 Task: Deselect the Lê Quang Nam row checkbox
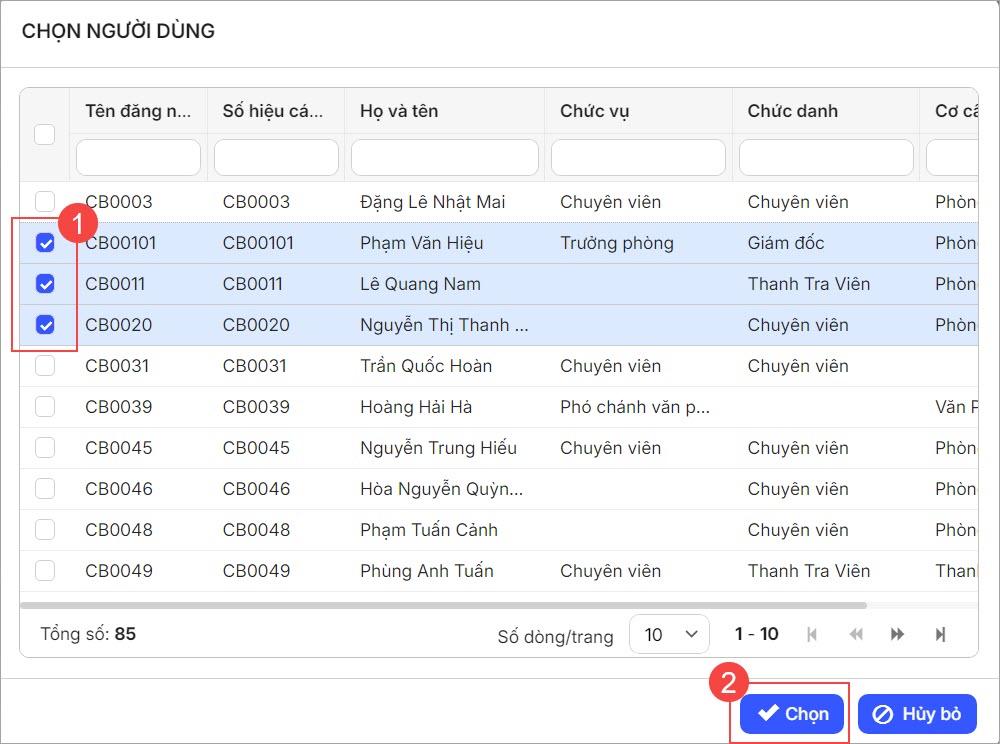45,284
